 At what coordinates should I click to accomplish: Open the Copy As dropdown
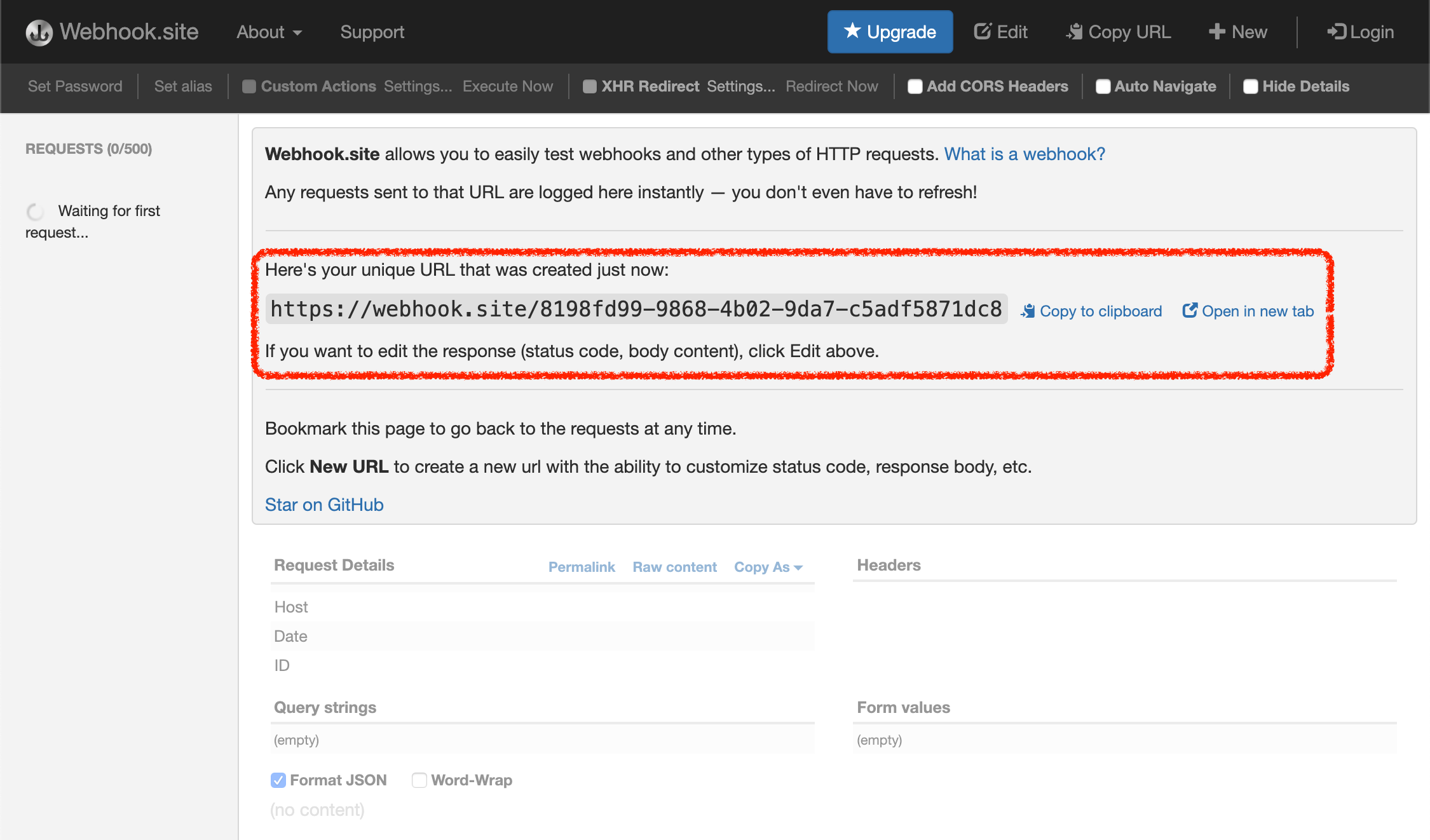tap(768, 567)
